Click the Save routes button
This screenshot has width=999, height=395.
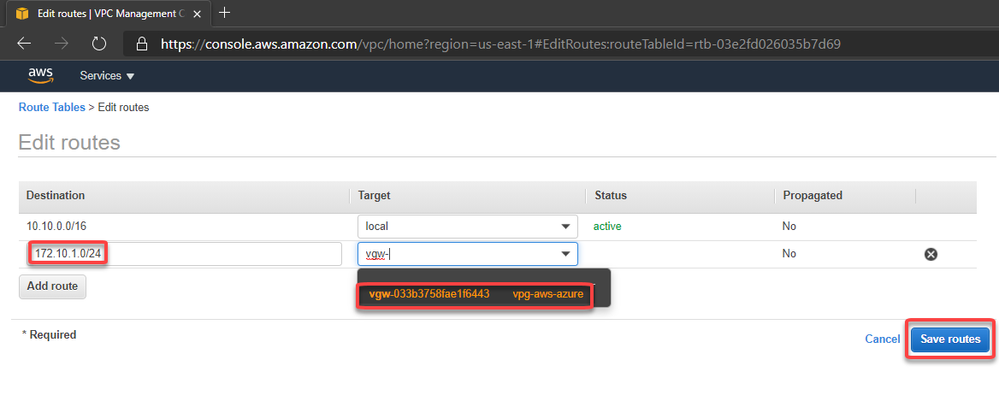click(950, 340)
